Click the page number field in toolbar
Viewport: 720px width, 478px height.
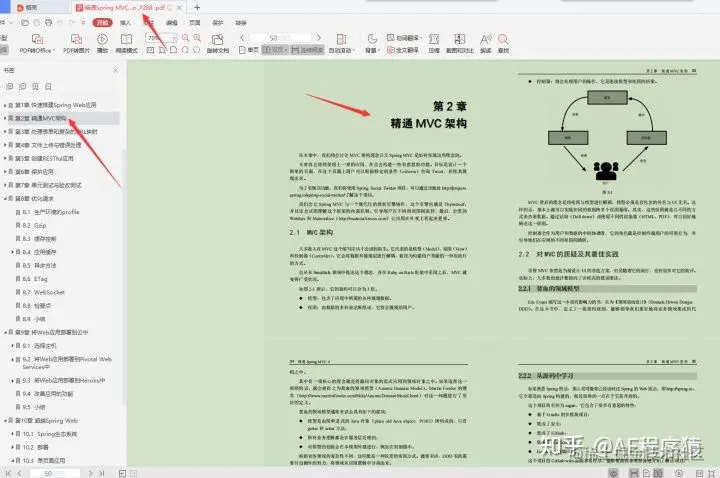coord(280,38)
